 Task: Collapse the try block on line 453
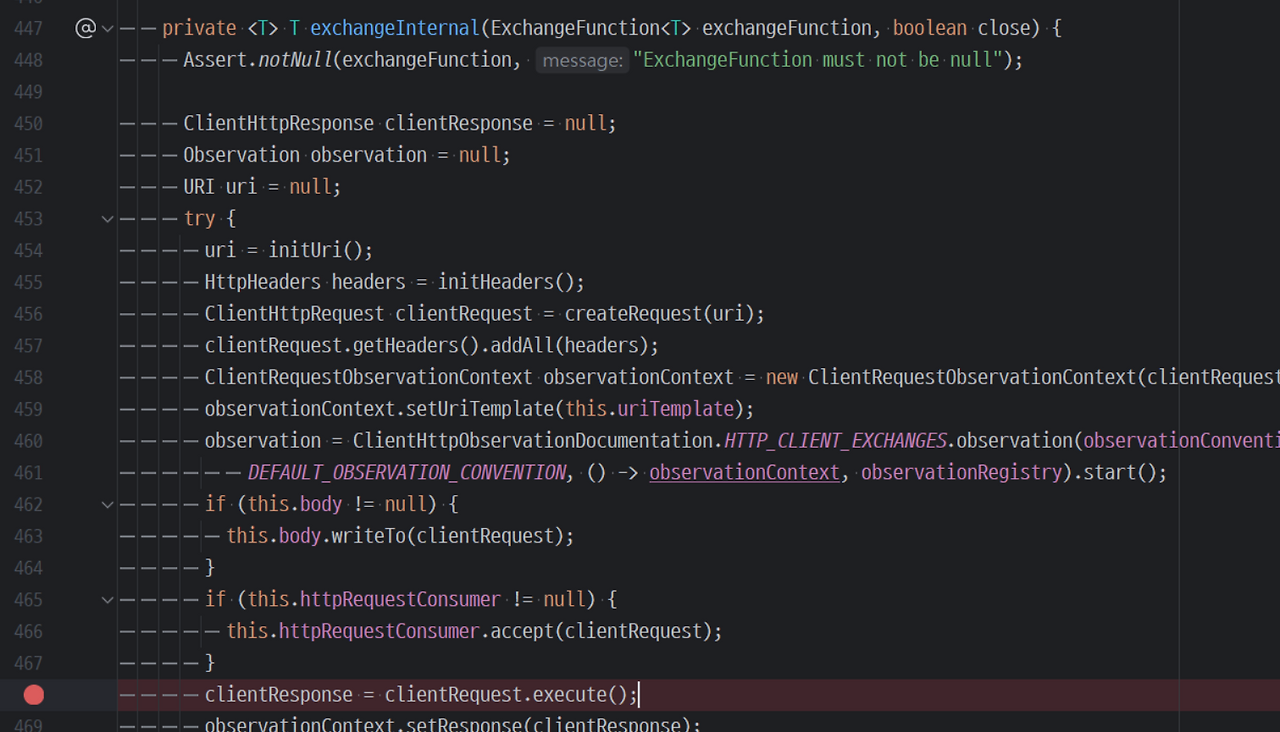coord(108,218)
